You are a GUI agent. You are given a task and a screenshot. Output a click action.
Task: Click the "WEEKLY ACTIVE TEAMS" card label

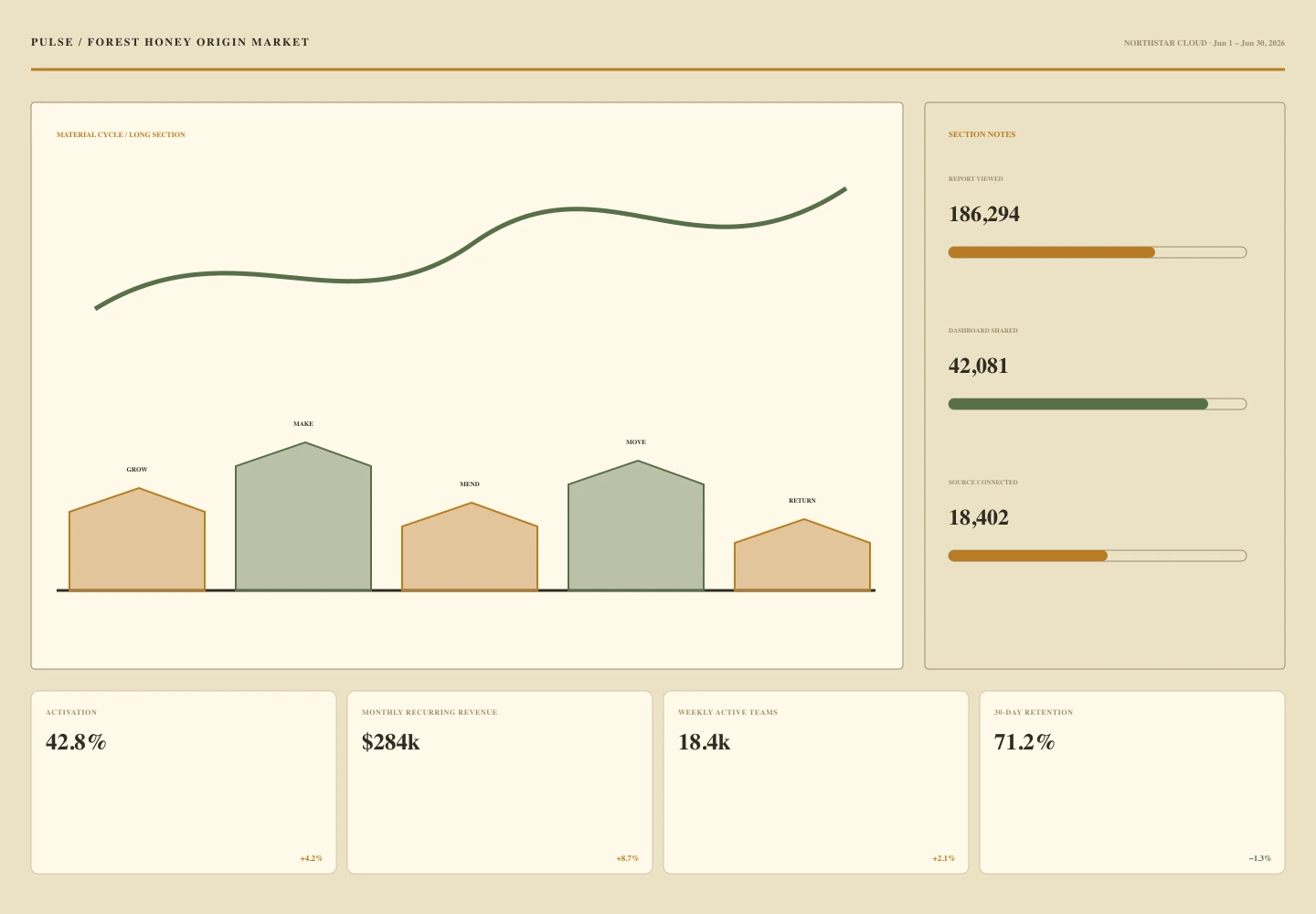point(727,712)
